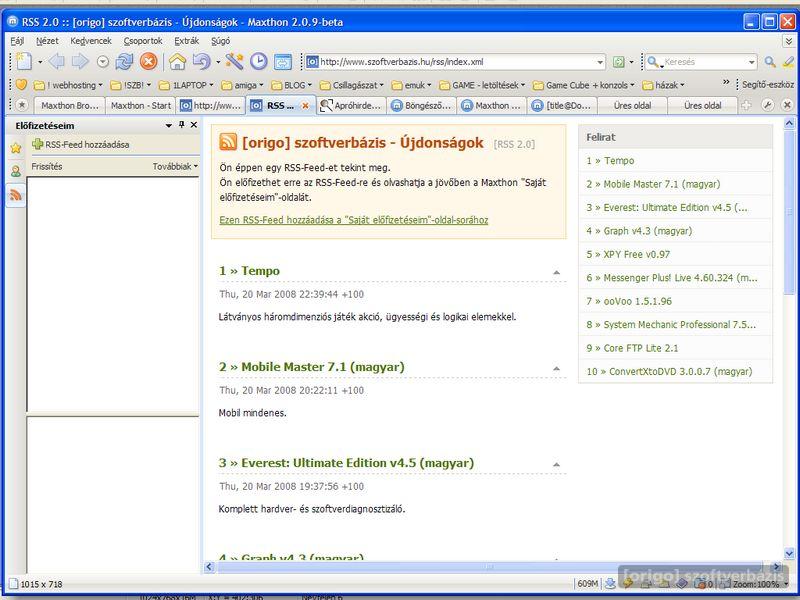Go to the Home page icon
800x600 pixels.
click(177, 62)
